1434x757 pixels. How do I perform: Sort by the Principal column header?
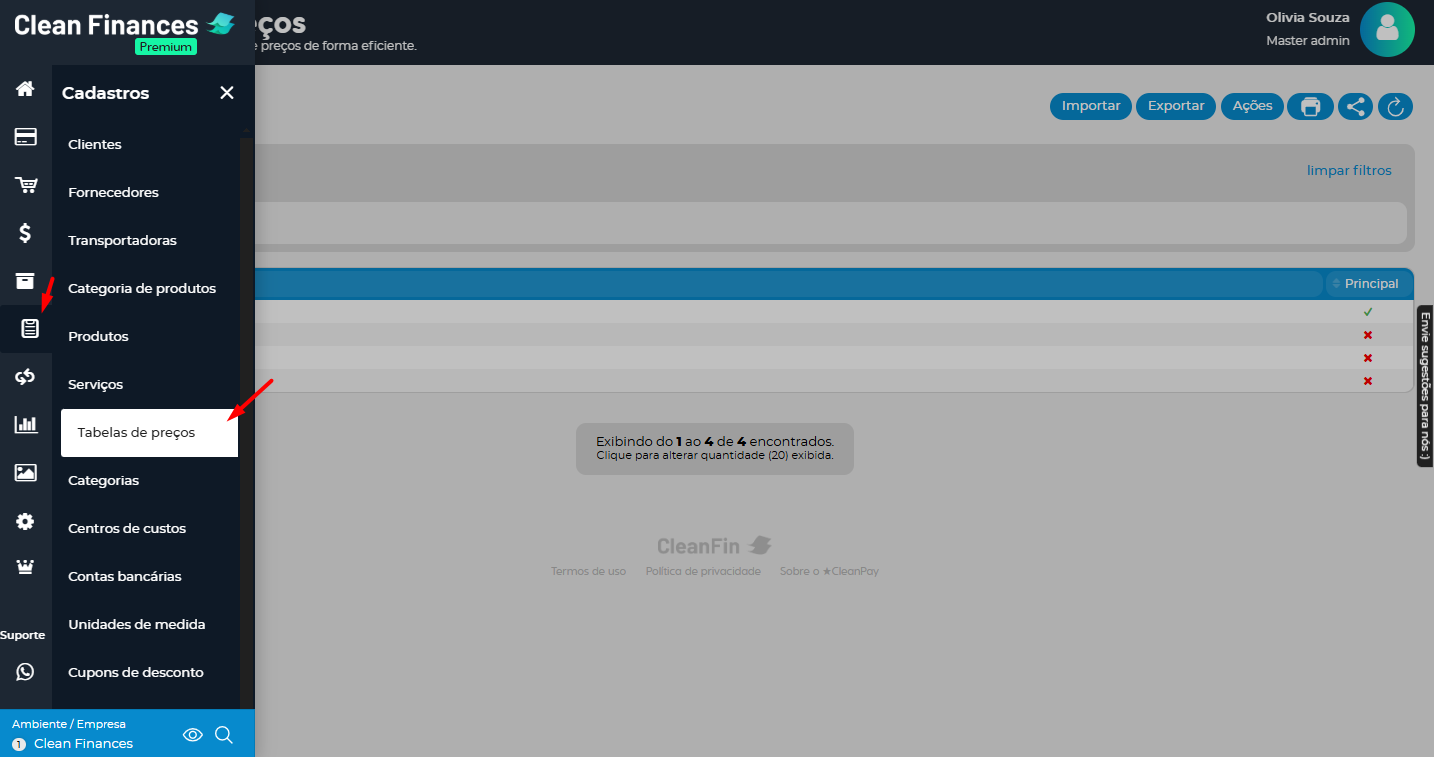click(1370, 284)
